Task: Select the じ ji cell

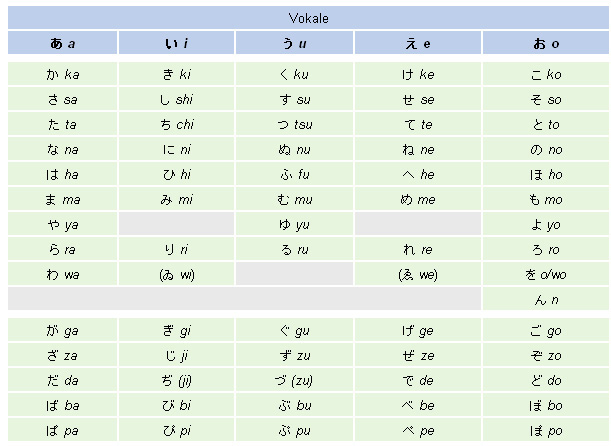Action: (176, 356)
